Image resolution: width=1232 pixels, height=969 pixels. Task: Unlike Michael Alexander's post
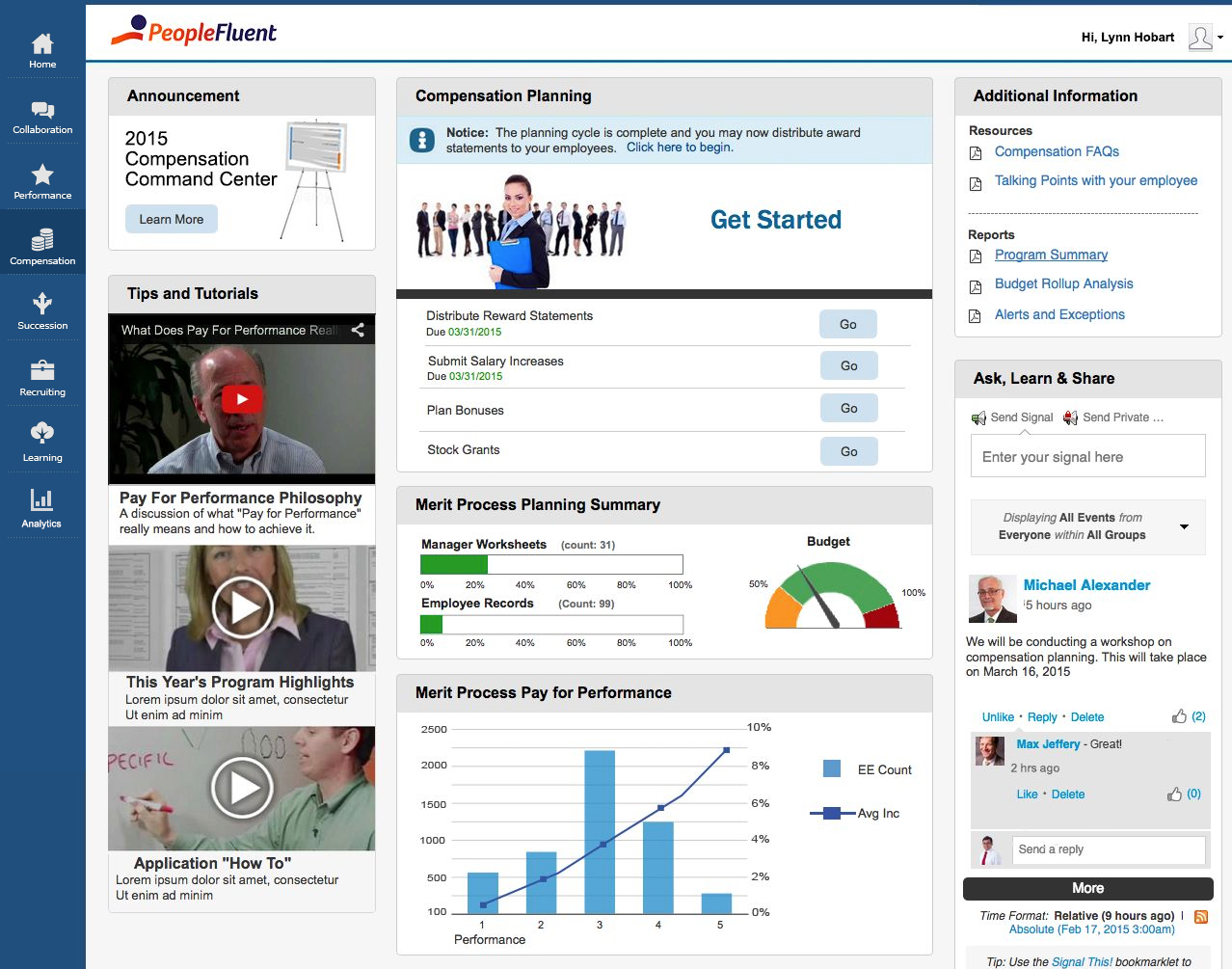[x=998, y=716]
